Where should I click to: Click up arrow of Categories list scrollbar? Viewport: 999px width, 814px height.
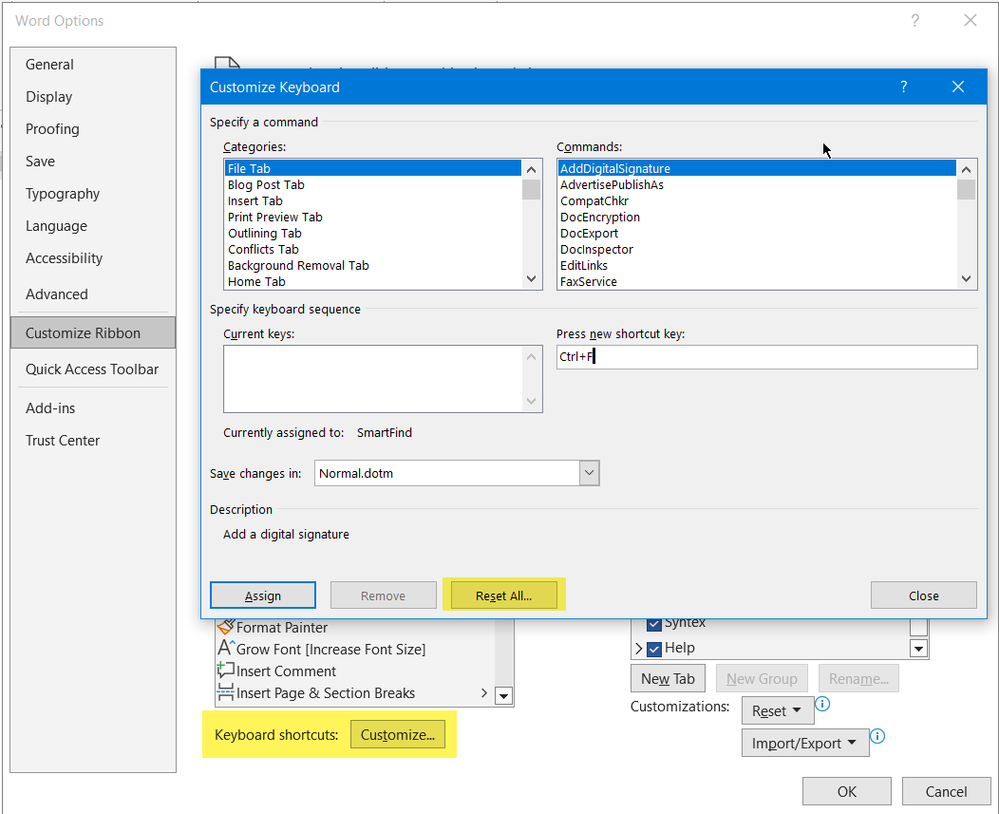pos(531,169)
